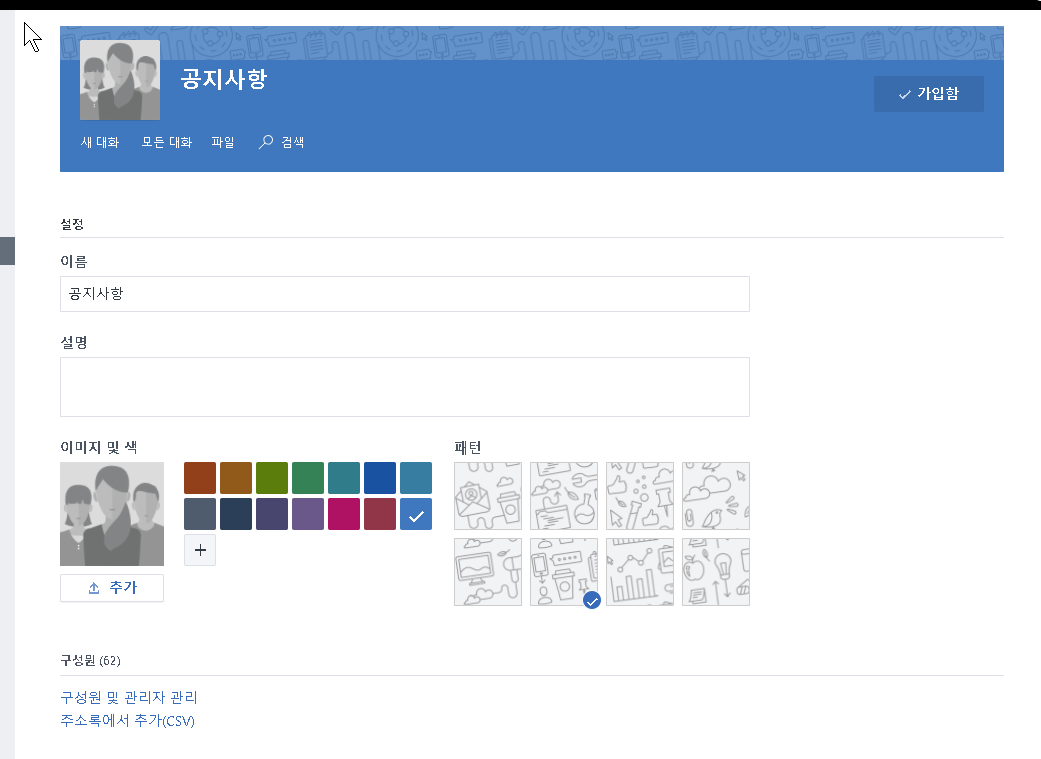Select the olive green color swatch
Screen dimensions: 1041x759
pos(272,478)
